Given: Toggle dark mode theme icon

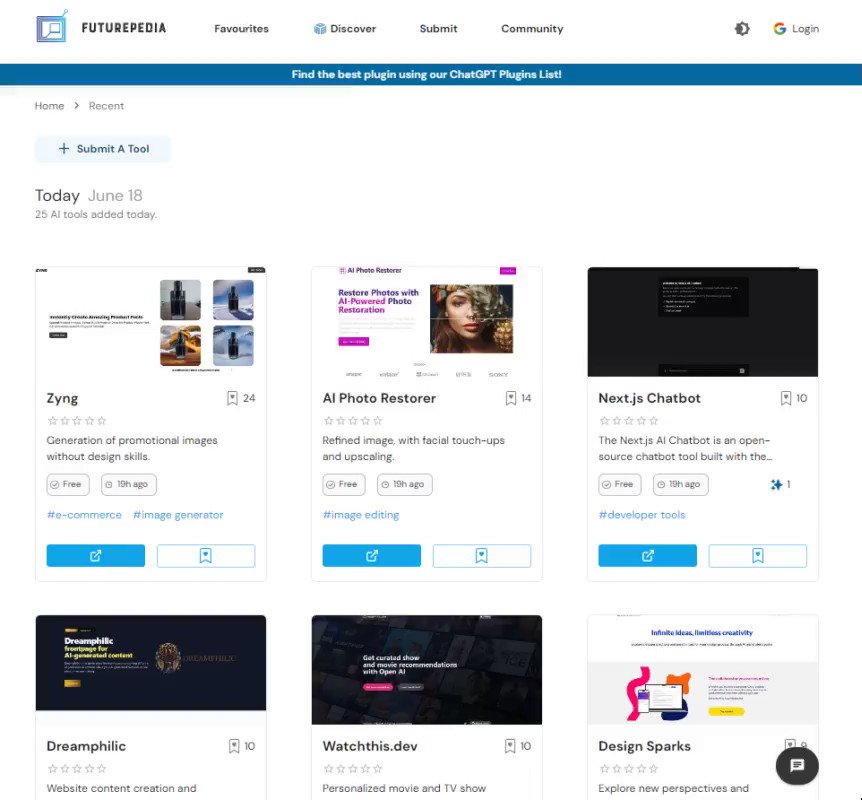Looking at the screenshot, I should (742, 29).
